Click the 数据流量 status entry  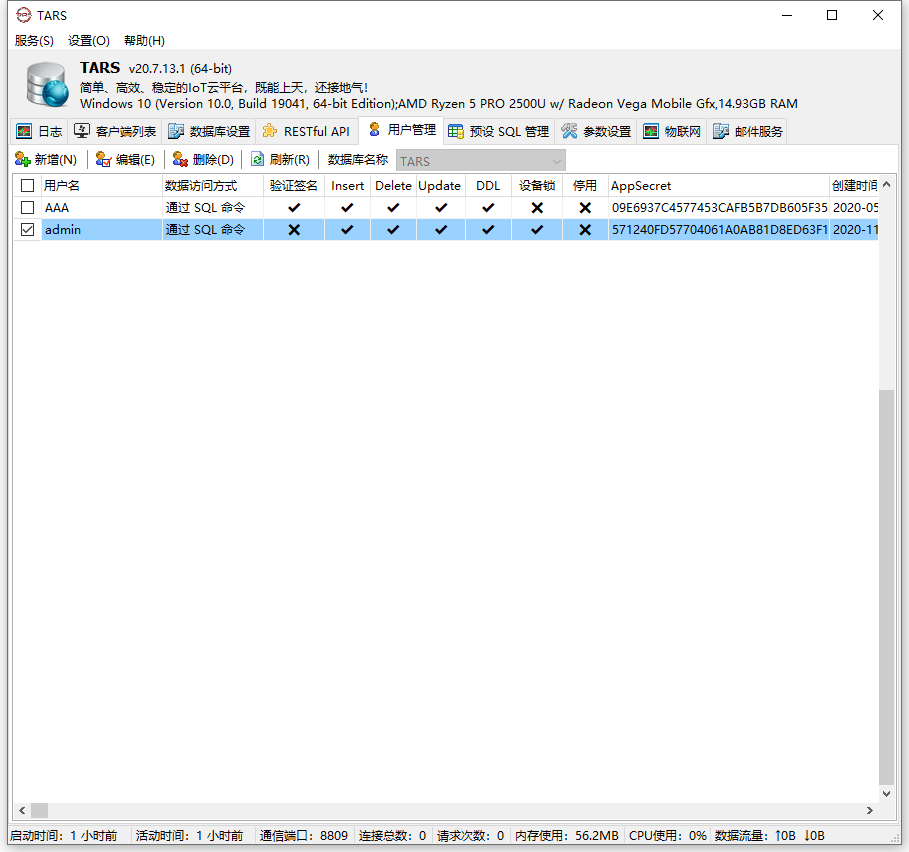pyautogui.click(x=769, y=835)
